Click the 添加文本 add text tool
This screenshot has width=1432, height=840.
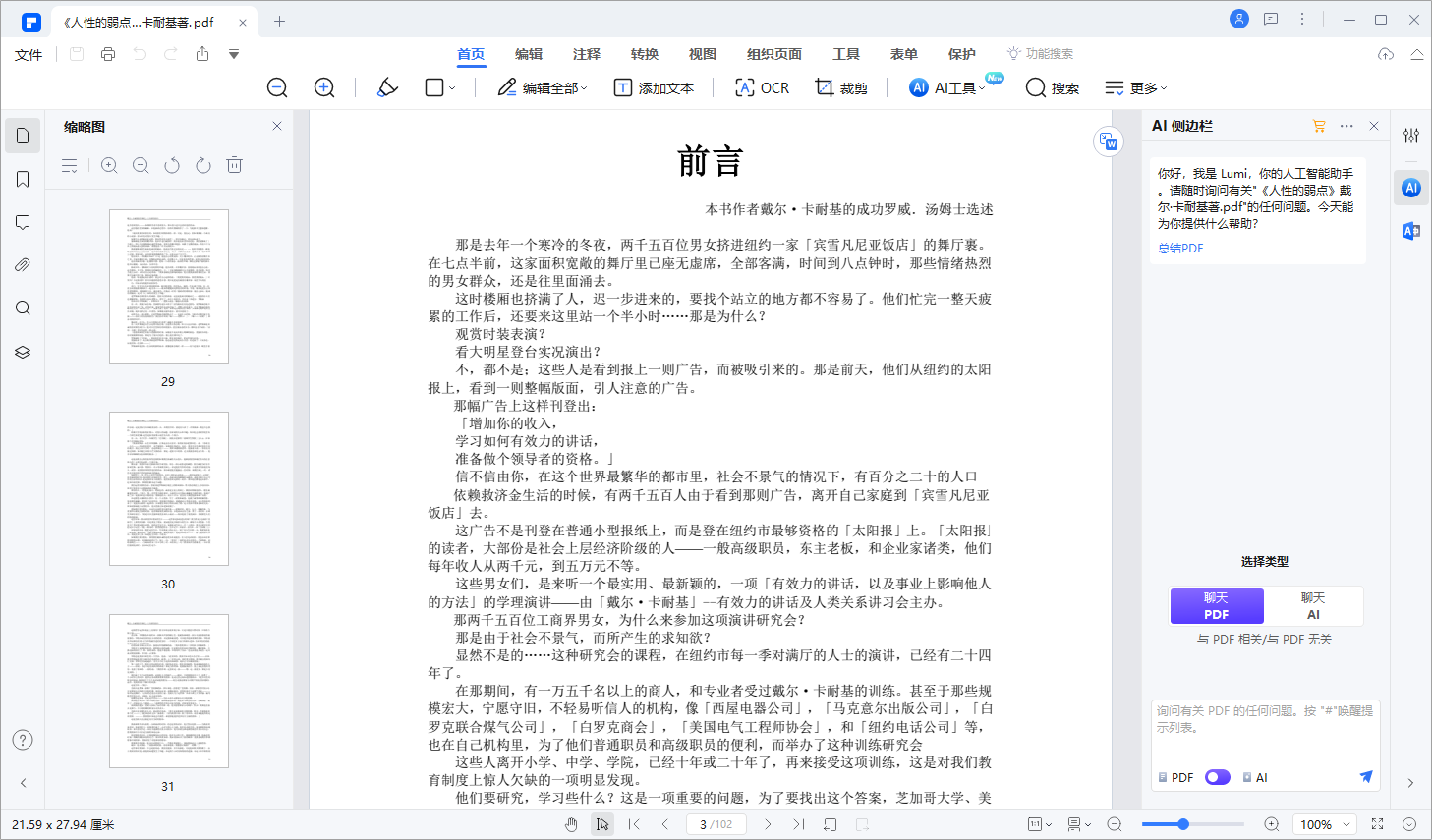pos(654,87)
